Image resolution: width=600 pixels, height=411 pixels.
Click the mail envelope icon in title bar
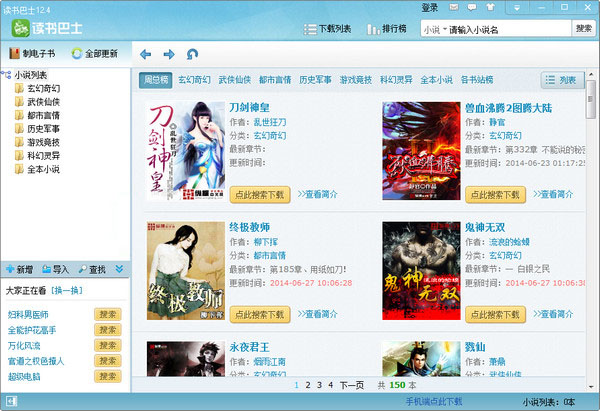click(x=454, y=7)
